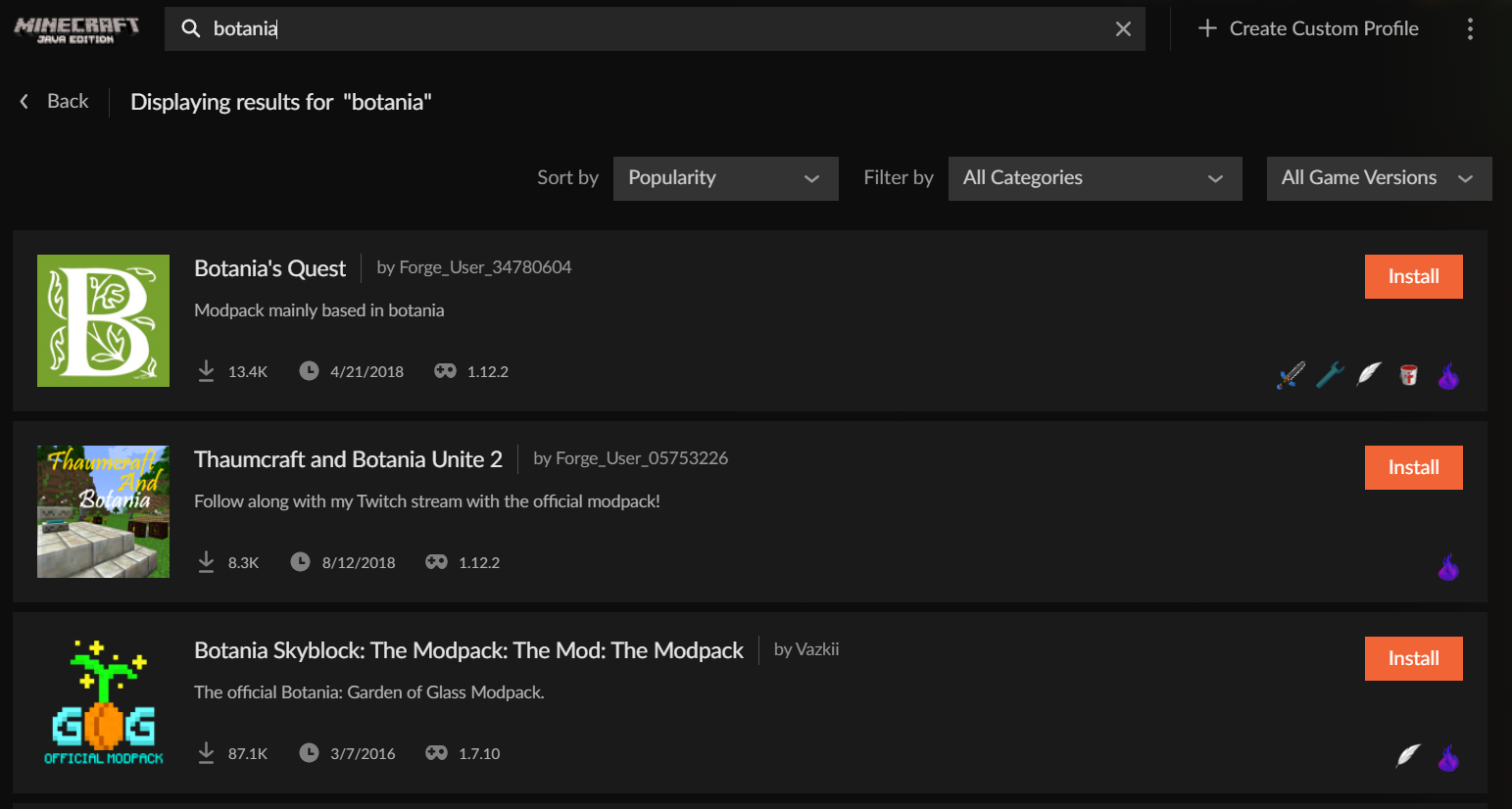Click the purple flame icon on Thaumcraft modpack

tap(1448, 566)
